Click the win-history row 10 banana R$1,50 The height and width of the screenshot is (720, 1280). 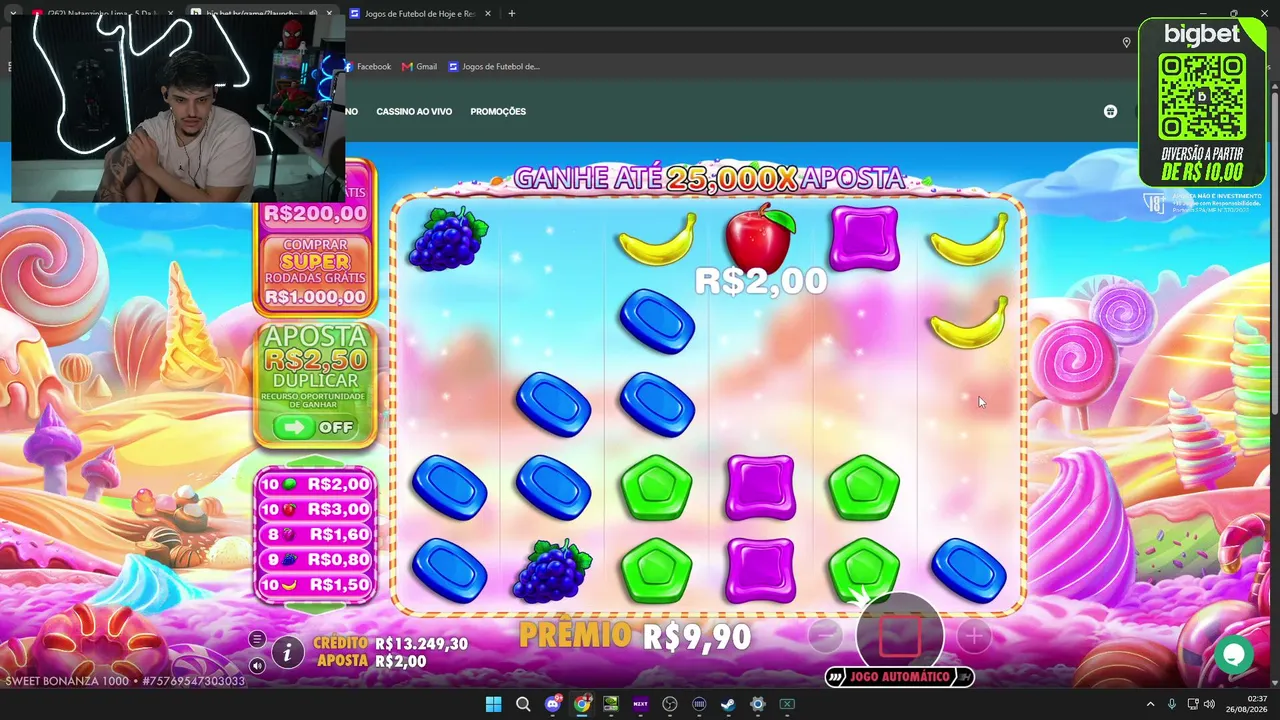point(315,584)
